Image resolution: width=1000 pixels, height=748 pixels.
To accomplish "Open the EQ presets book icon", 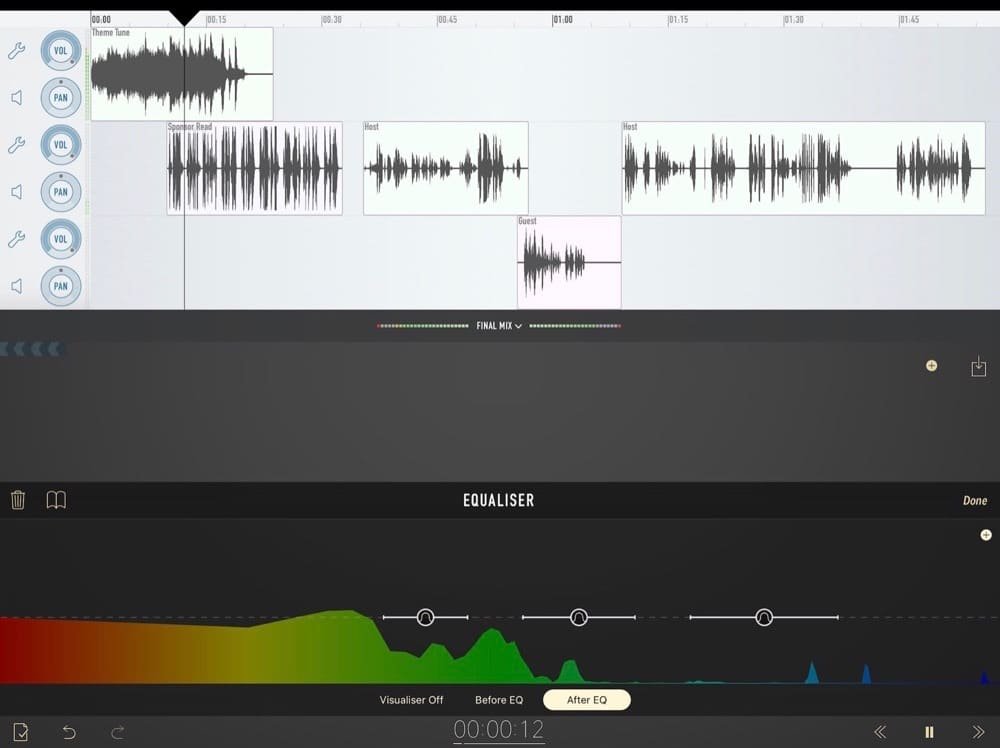I will coord(56,500).
